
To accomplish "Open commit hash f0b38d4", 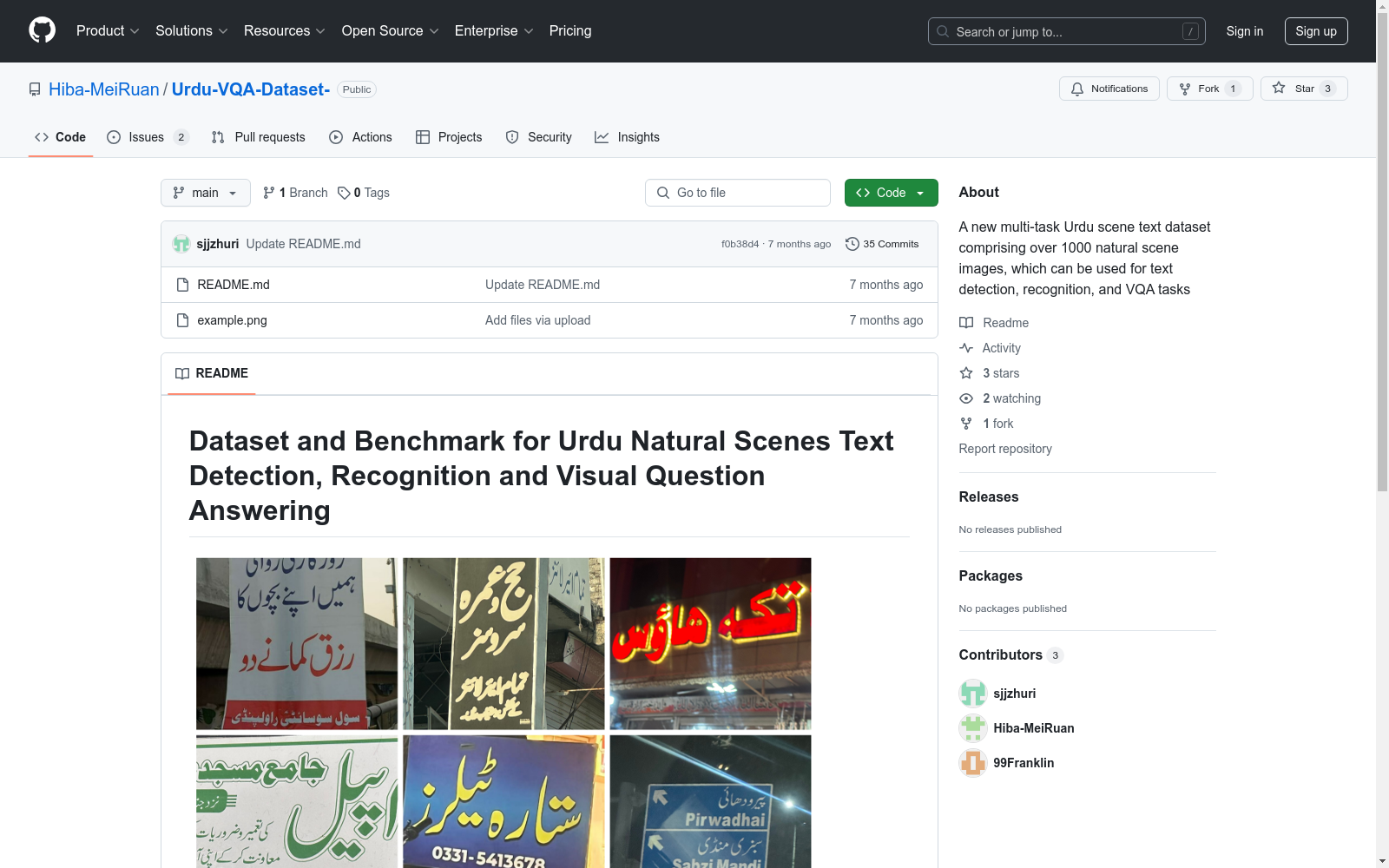I will [740, 244].
